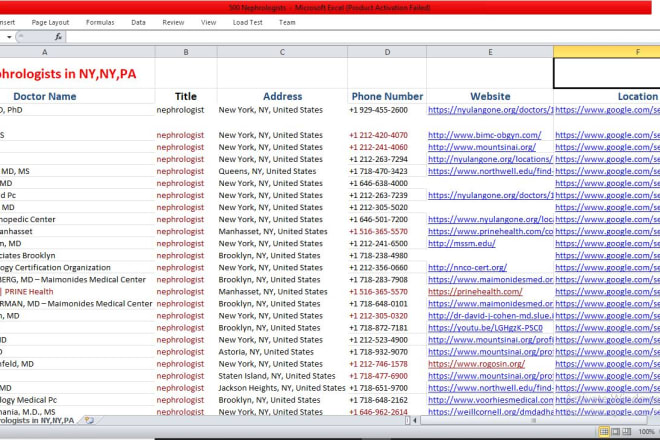
Task: Open the dr-david-j-cohen-md link
Action: (x=490, y=316)
